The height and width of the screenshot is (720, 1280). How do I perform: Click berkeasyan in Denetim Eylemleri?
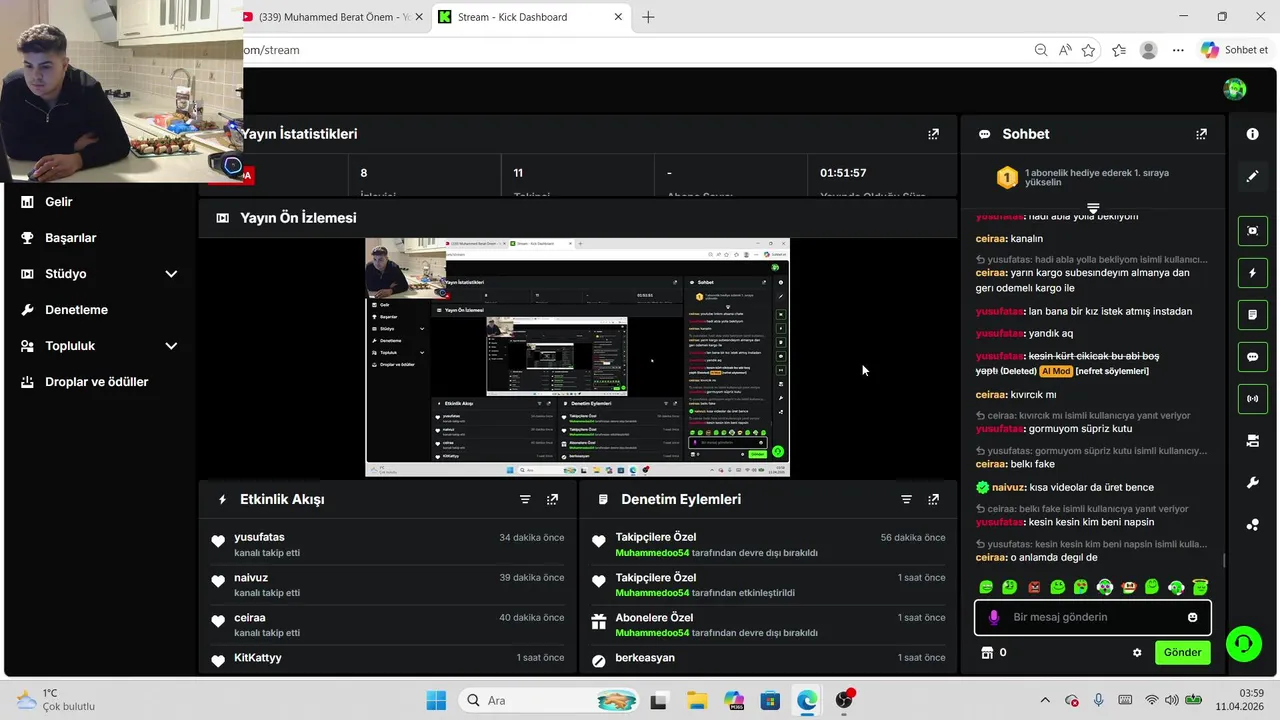(x=645, y=658)
